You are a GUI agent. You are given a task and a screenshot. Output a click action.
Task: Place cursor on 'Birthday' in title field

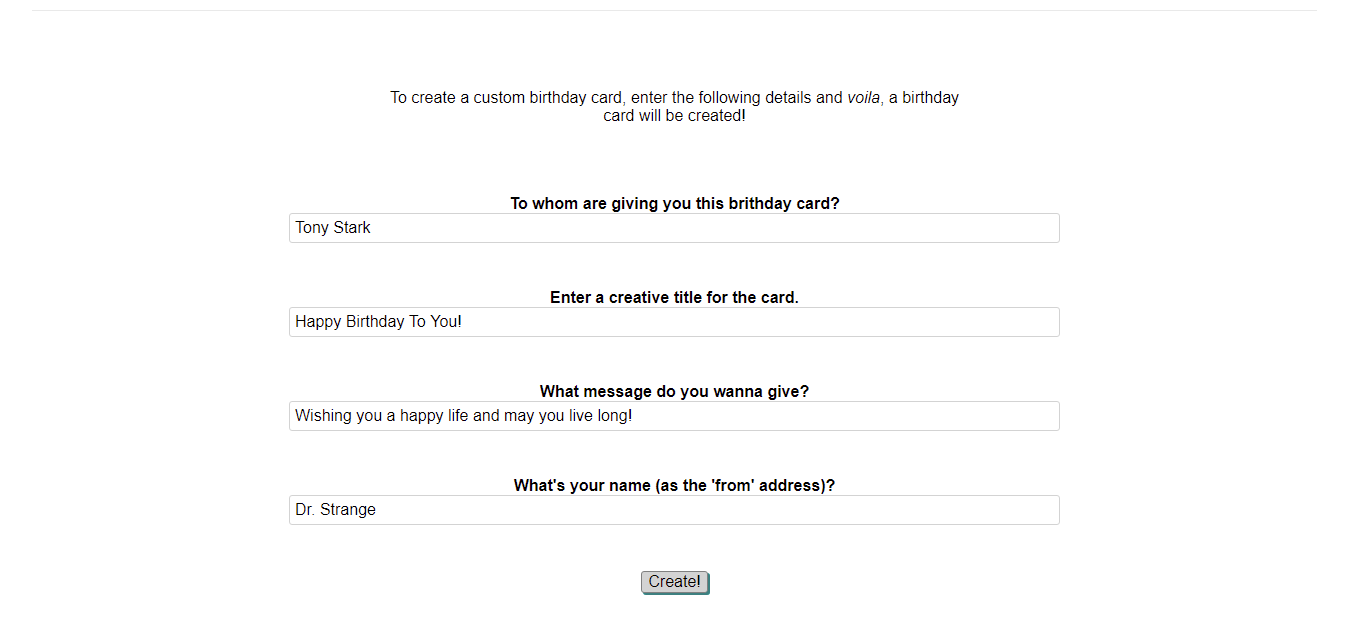(375, 322)
